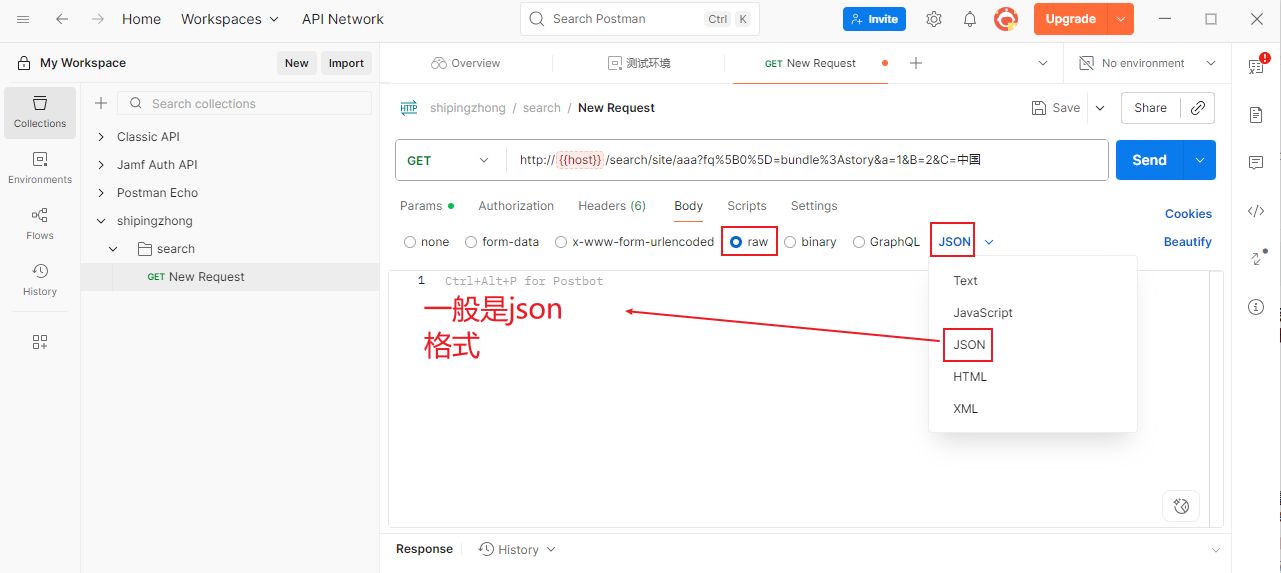Choose the GraphQL radio button

pyautogui.click(x=859, y=242)
